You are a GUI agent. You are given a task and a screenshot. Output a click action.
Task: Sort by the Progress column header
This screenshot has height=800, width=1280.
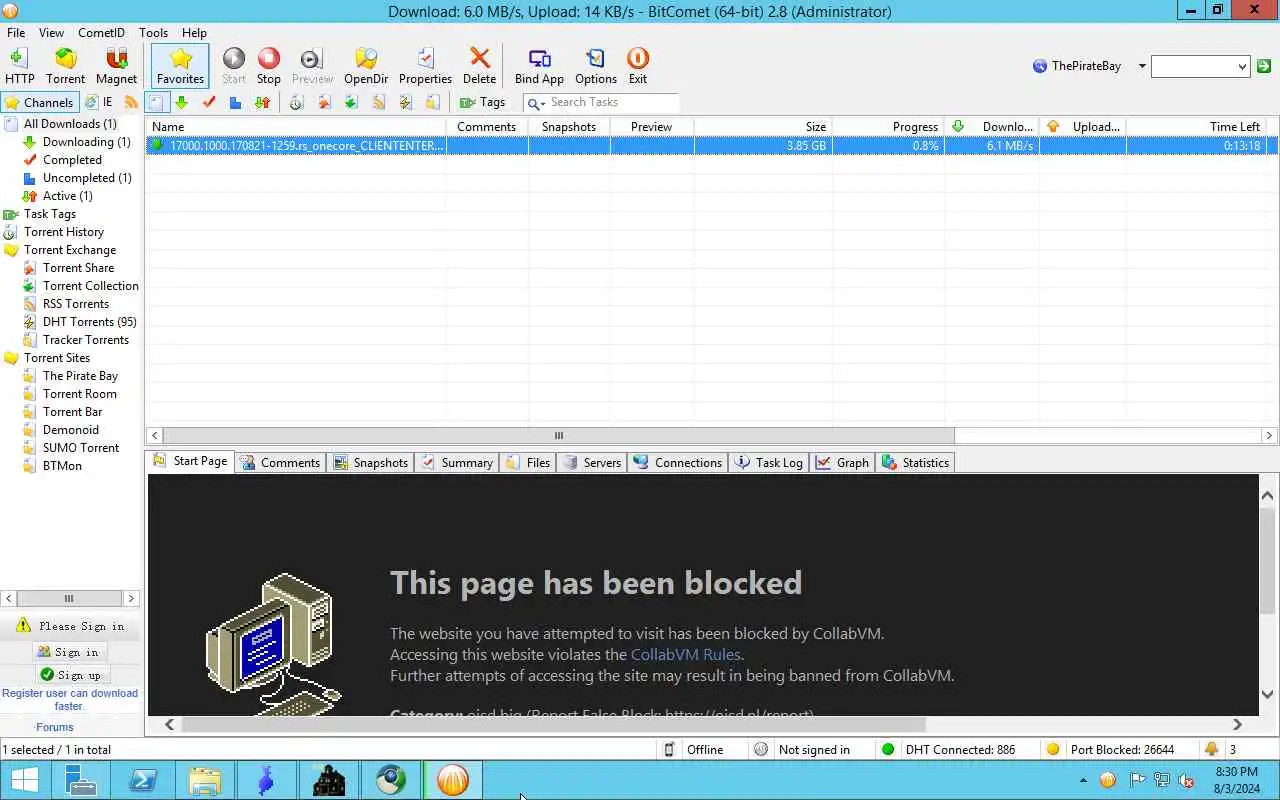(888, 127)
